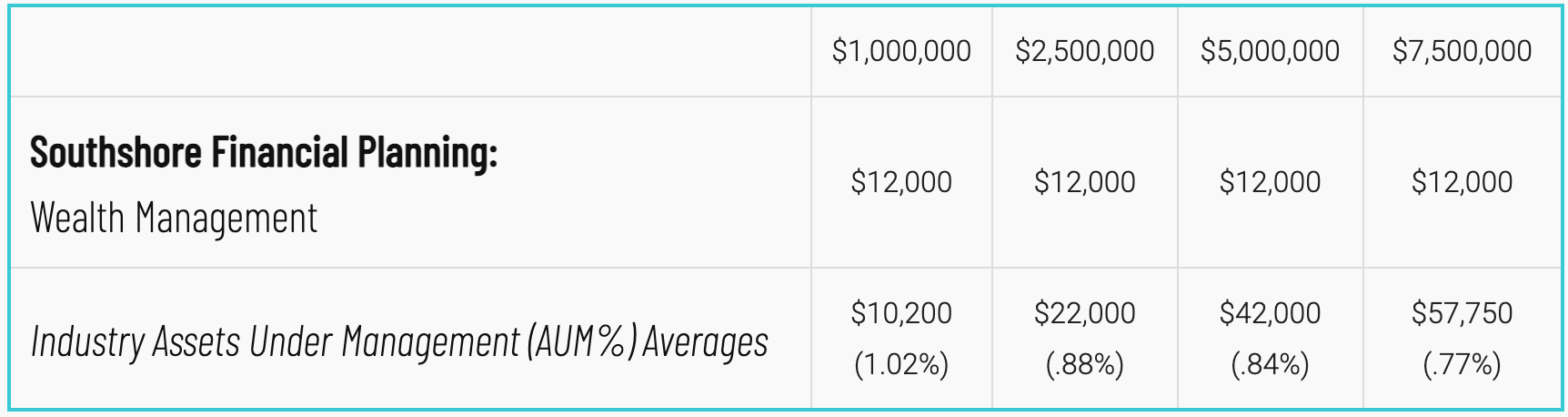Select the $10,200 industry average value
1568x417 pixels.
point(901,313)
